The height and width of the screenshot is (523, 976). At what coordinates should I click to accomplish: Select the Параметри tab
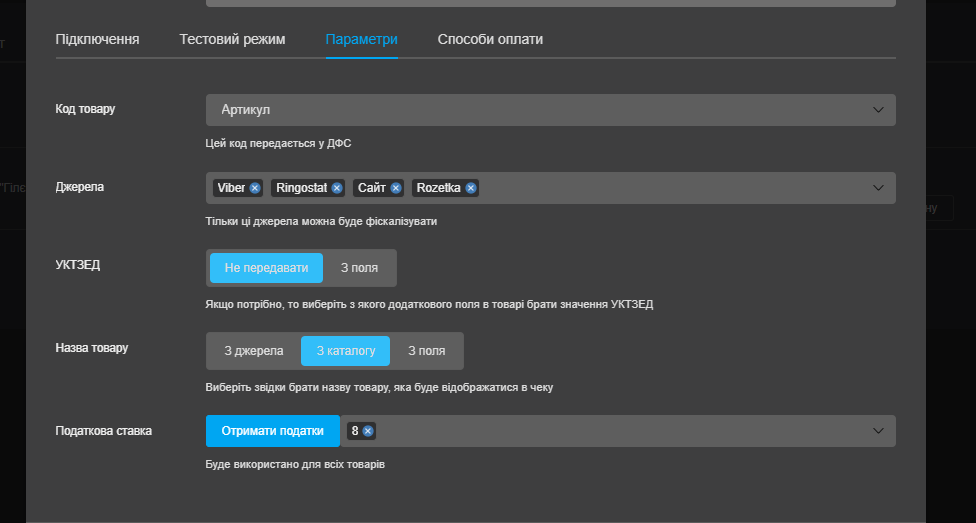pos(361,39)
